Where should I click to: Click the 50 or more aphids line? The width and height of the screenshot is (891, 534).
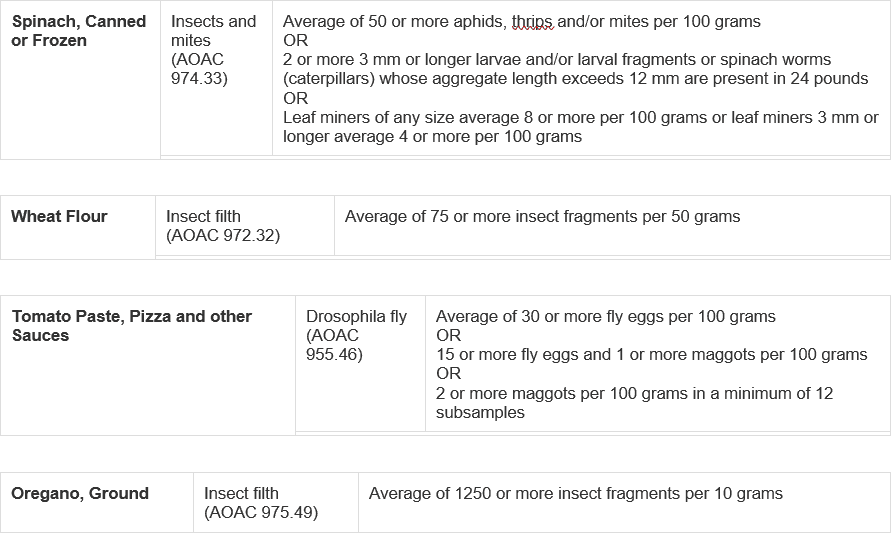click(522, 22)
